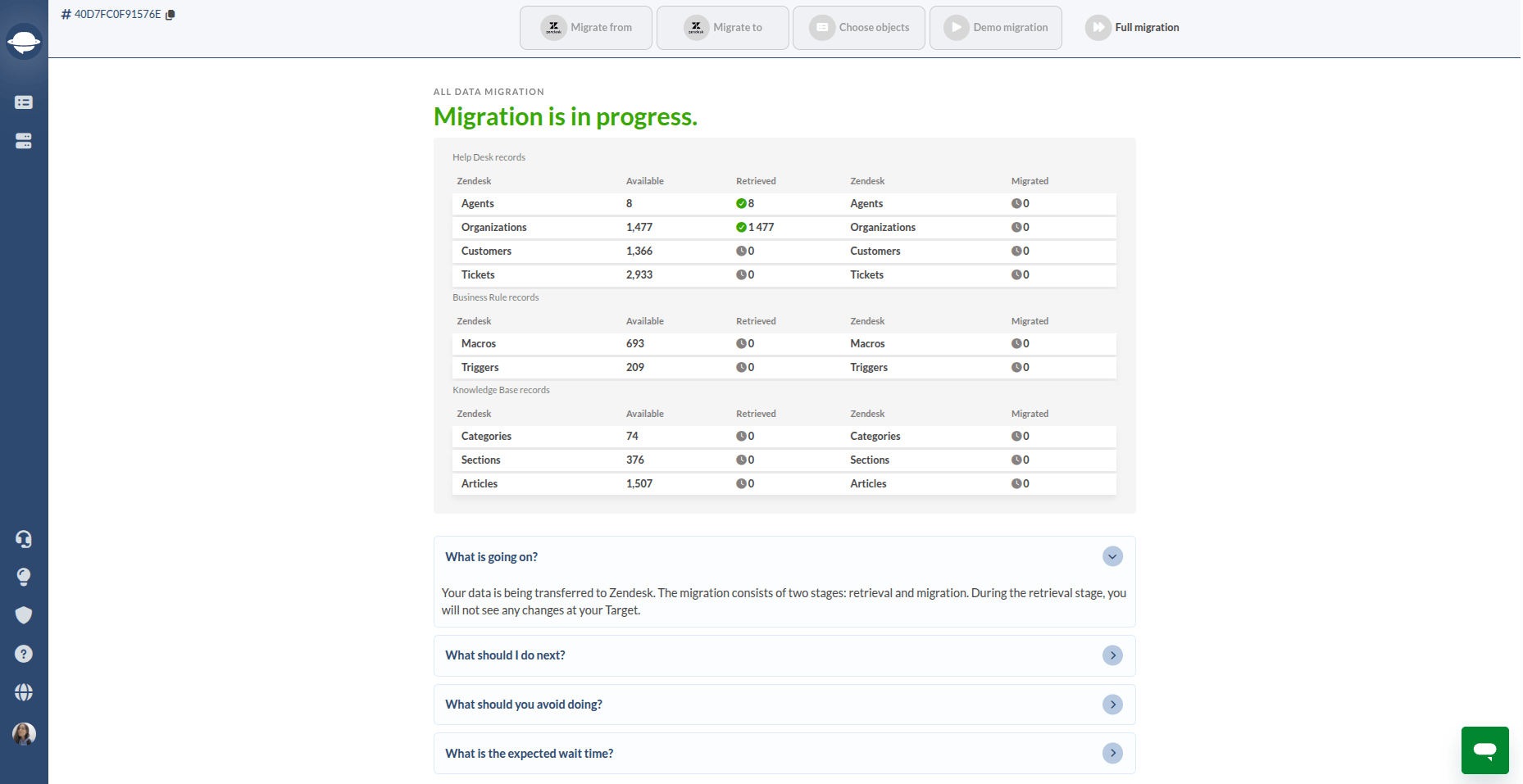
Task: Click the clock icon in Customers retrieved
Action: pos(741,251)
